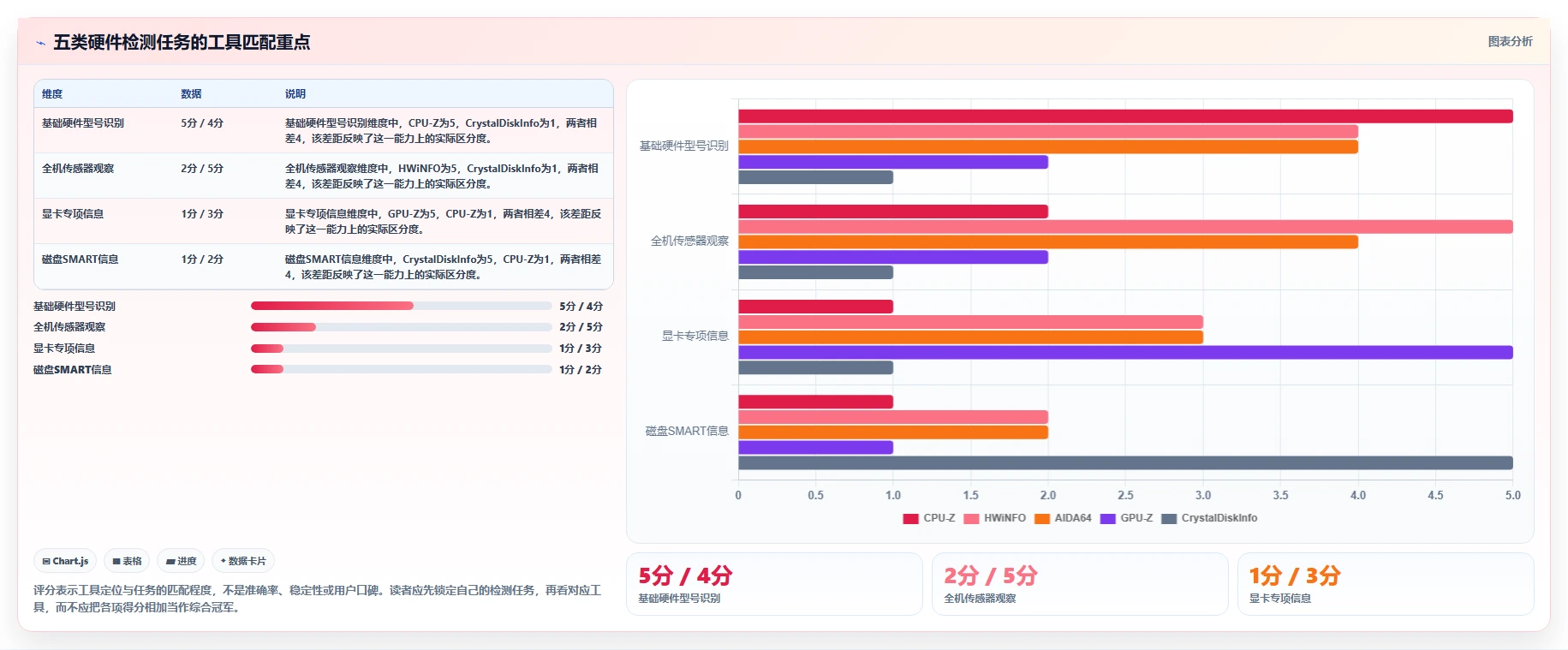Click the pink HWiNFO bar in 基础硬件型号识别 group
1568x650 pixels.
(x=1048, y=132)
